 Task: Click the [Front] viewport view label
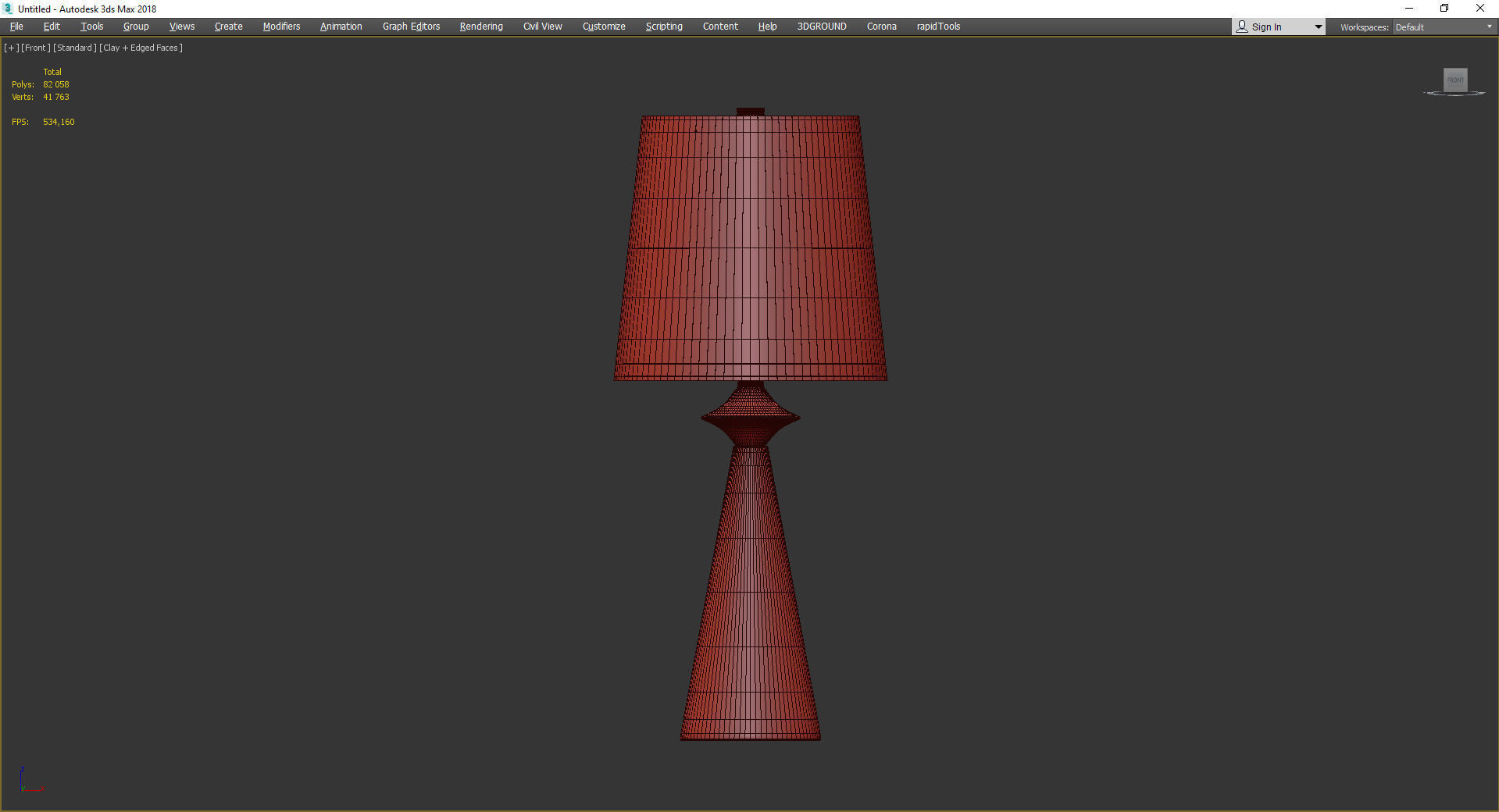coord(36,48)
